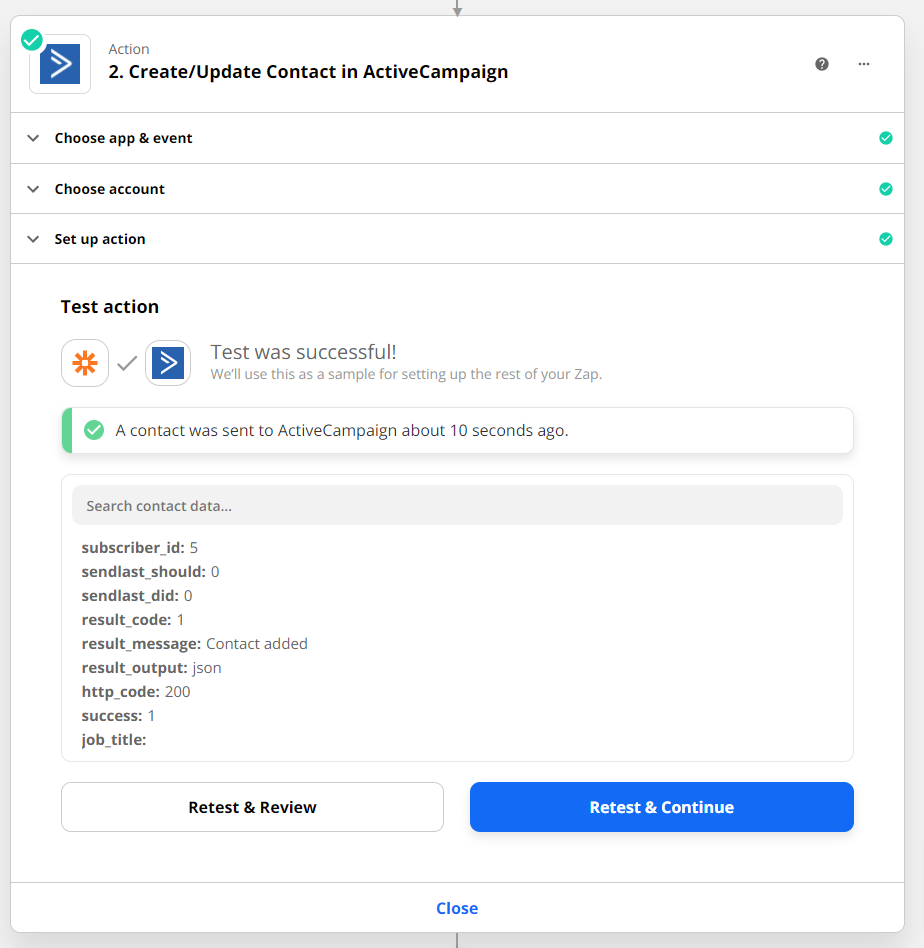This screenshot has width=924, height=948.
Task: Click the Test was successful! heading
Action: [x=304, y=352]
